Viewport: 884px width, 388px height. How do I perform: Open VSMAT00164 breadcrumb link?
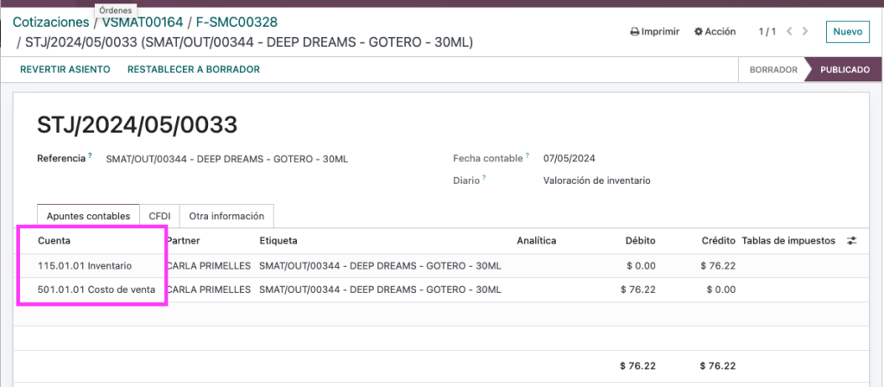point(143,23)
